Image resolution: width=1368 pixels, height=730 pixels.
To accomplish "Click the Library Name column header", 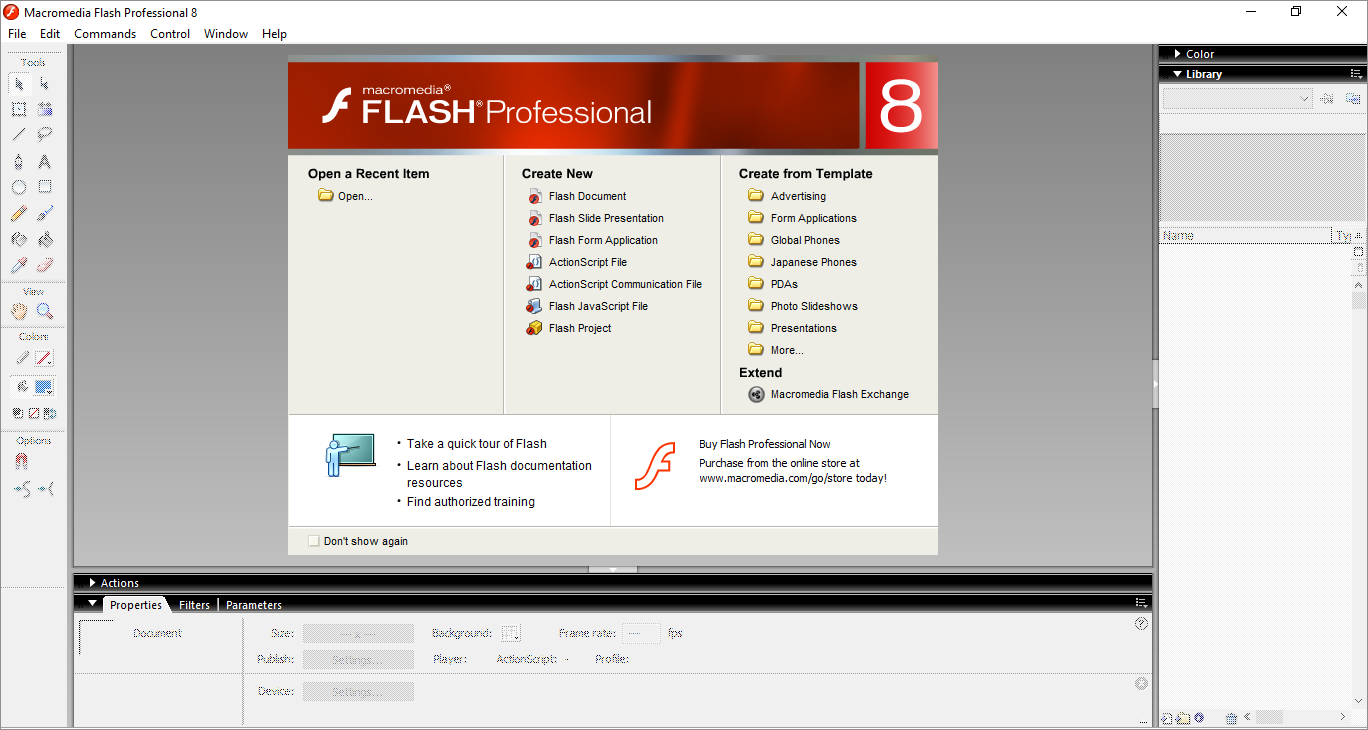I will [x=1247, y=236].
